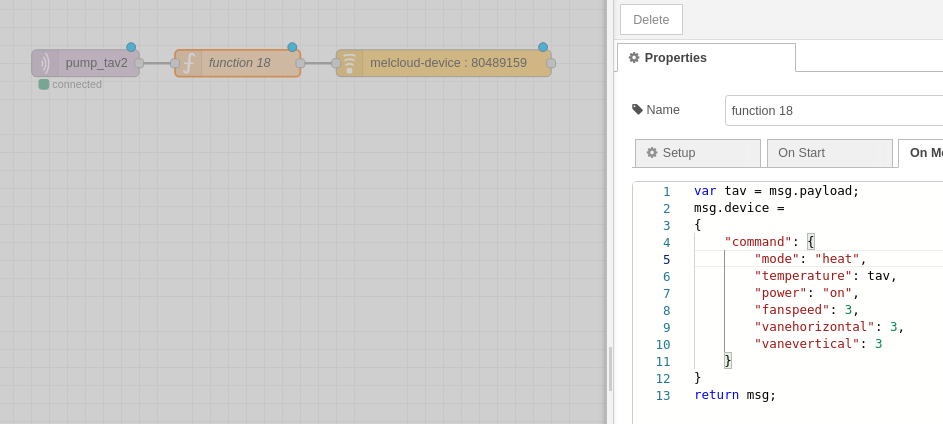Click the Delete button
943x424 pixels.
[651, 20]
